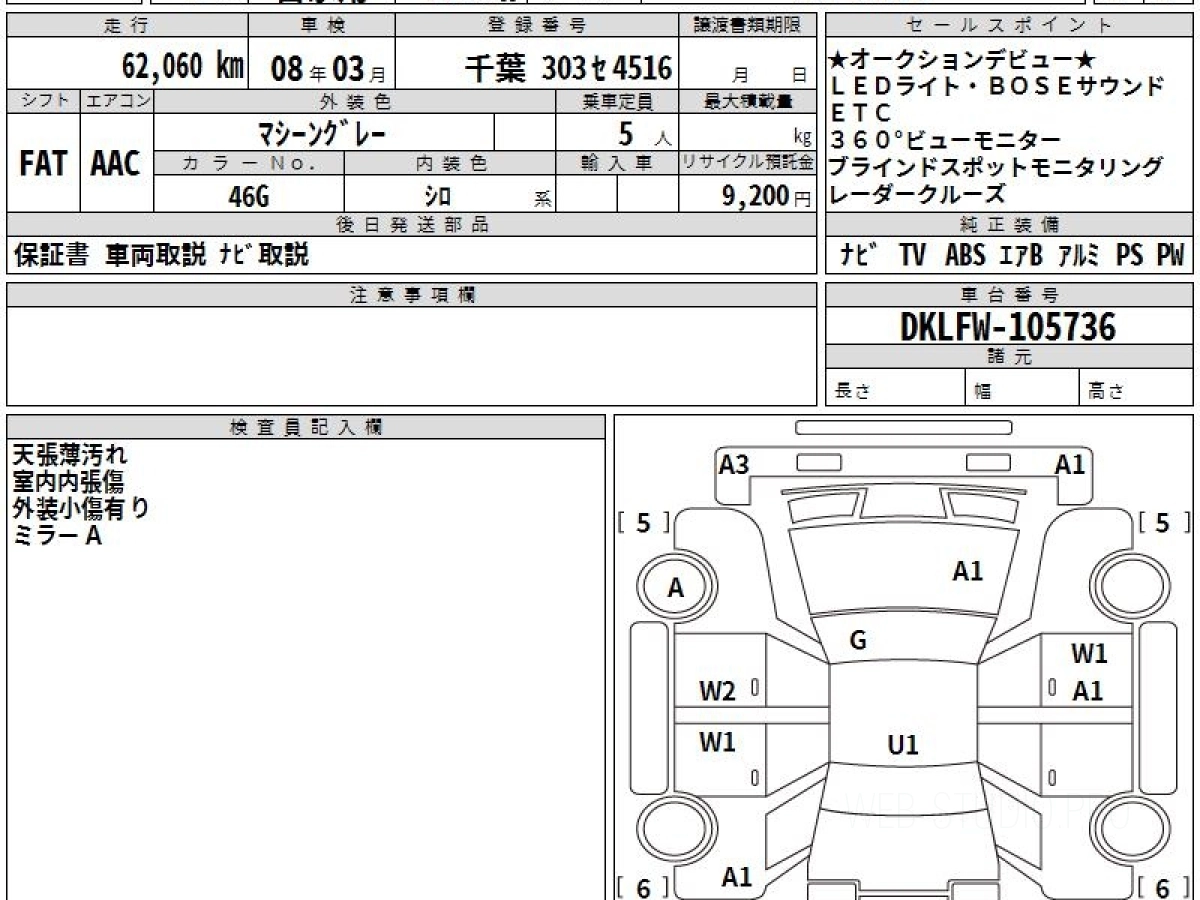The width and height of the screenshot is (1200, 900).
Task: Click the セールスポイント header
Action: (1009, 26)
